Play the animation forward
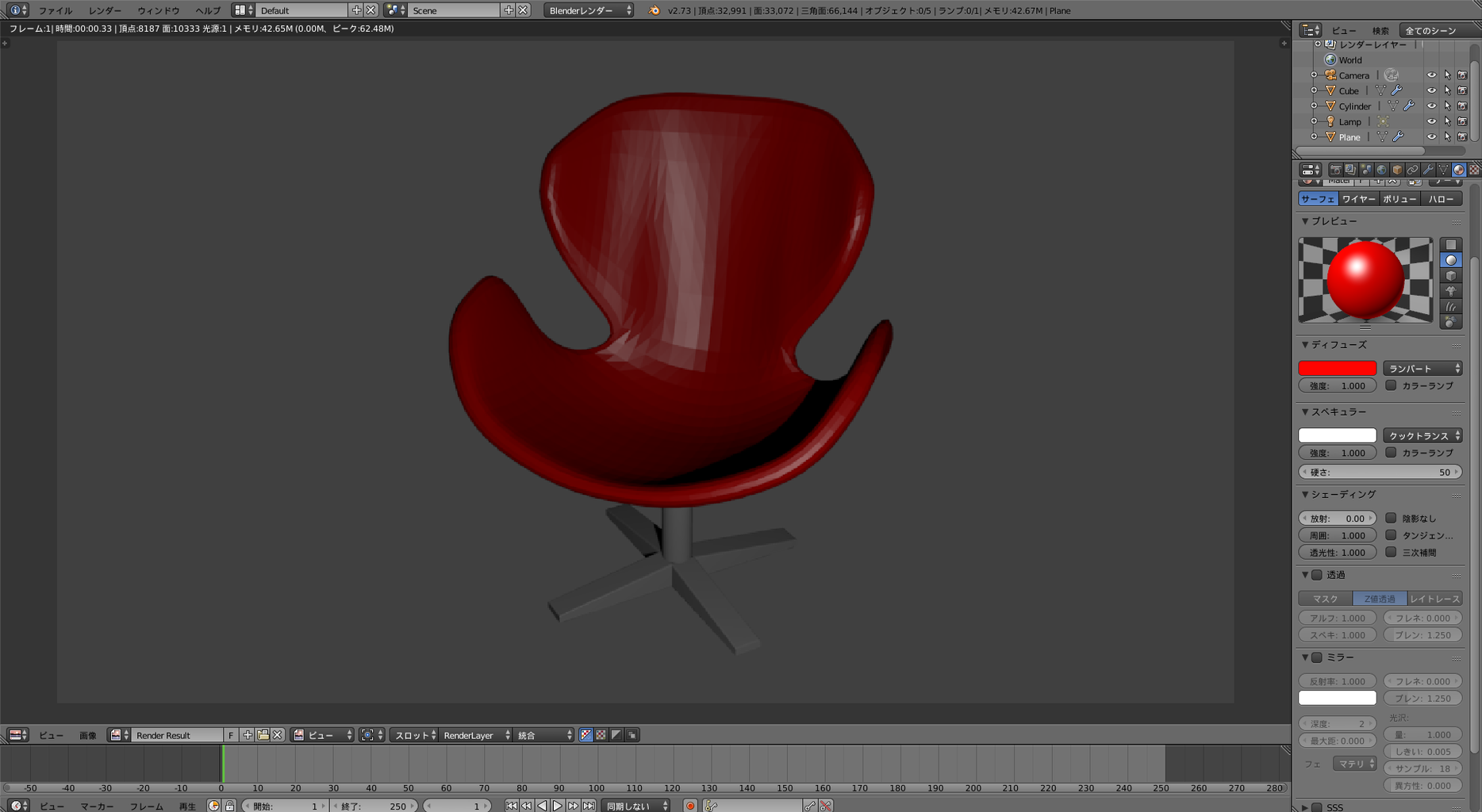 pos(558,806)
